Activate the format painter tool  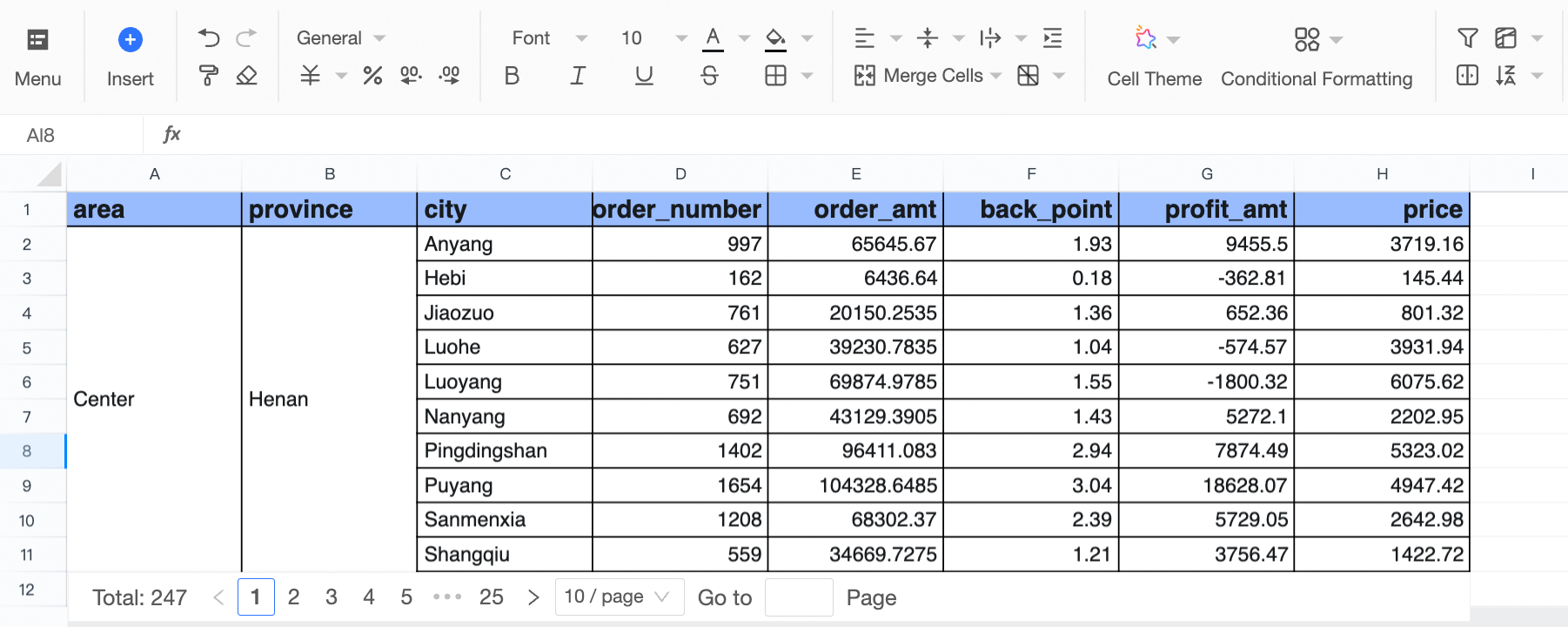pyautogui.click(x=209, y=76)
